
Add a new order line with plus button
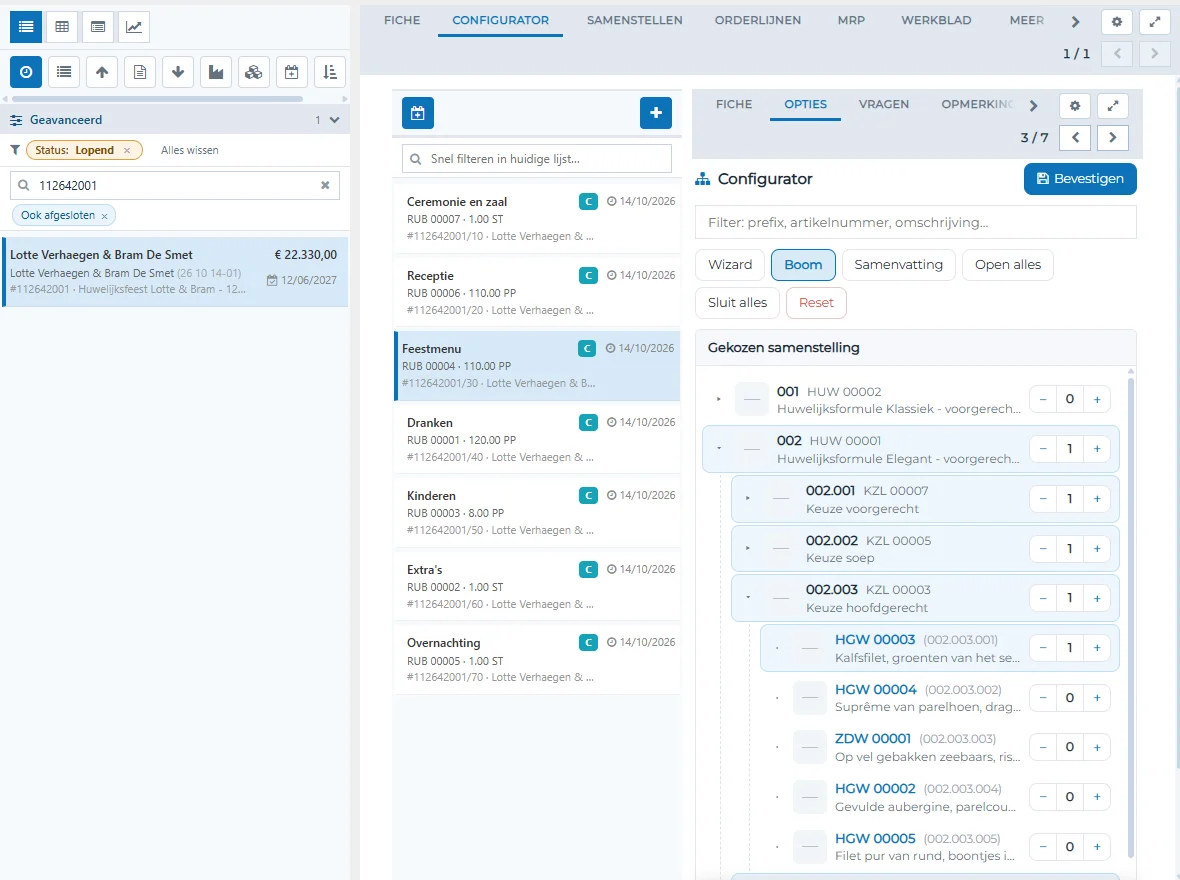coord(655,113)
